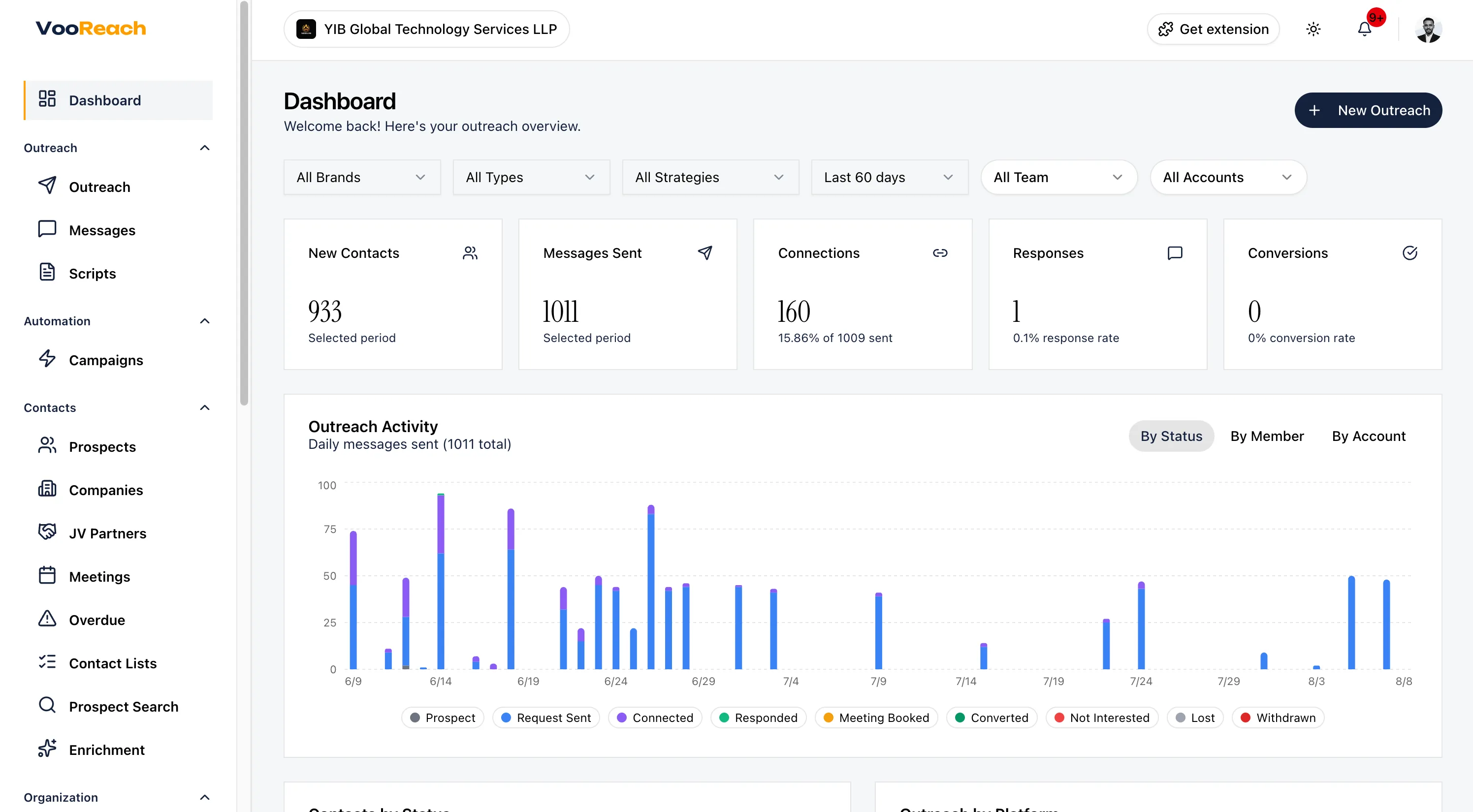Click the Outreach paper-plane icon
Image resolution: width=1473 pixels, height=812 pixels.
(x=47, y=186)
